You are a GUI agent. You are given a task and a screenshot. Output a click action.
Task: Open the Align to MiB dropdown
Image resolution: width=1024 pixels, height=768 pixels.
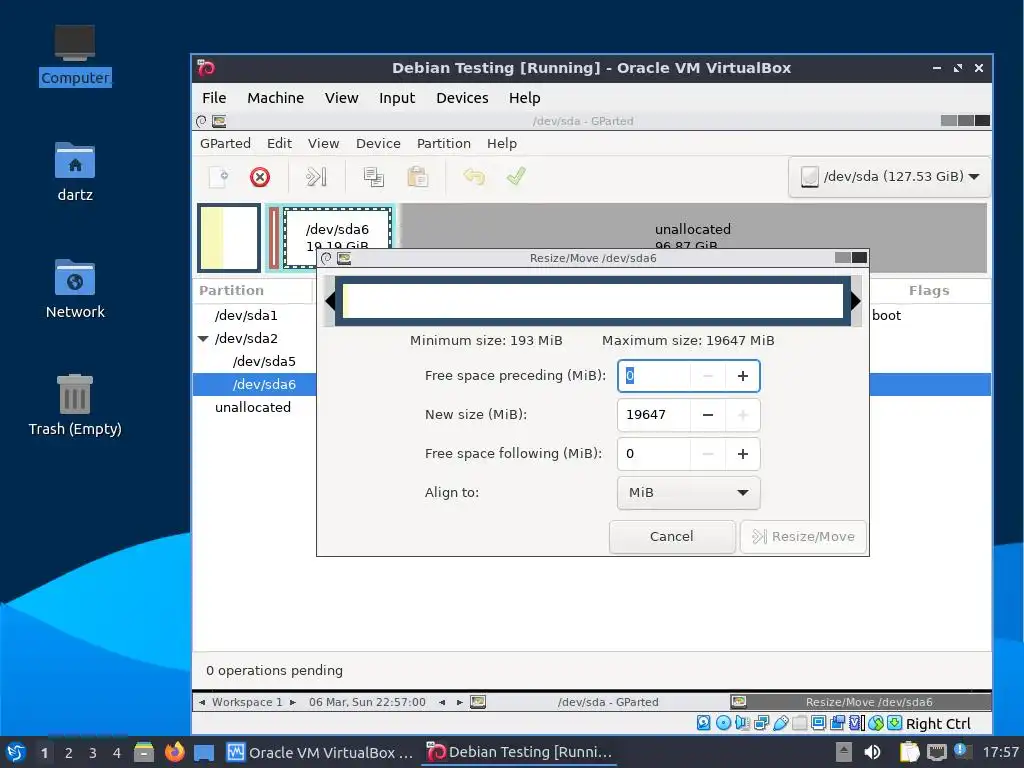tap(688, 492)
